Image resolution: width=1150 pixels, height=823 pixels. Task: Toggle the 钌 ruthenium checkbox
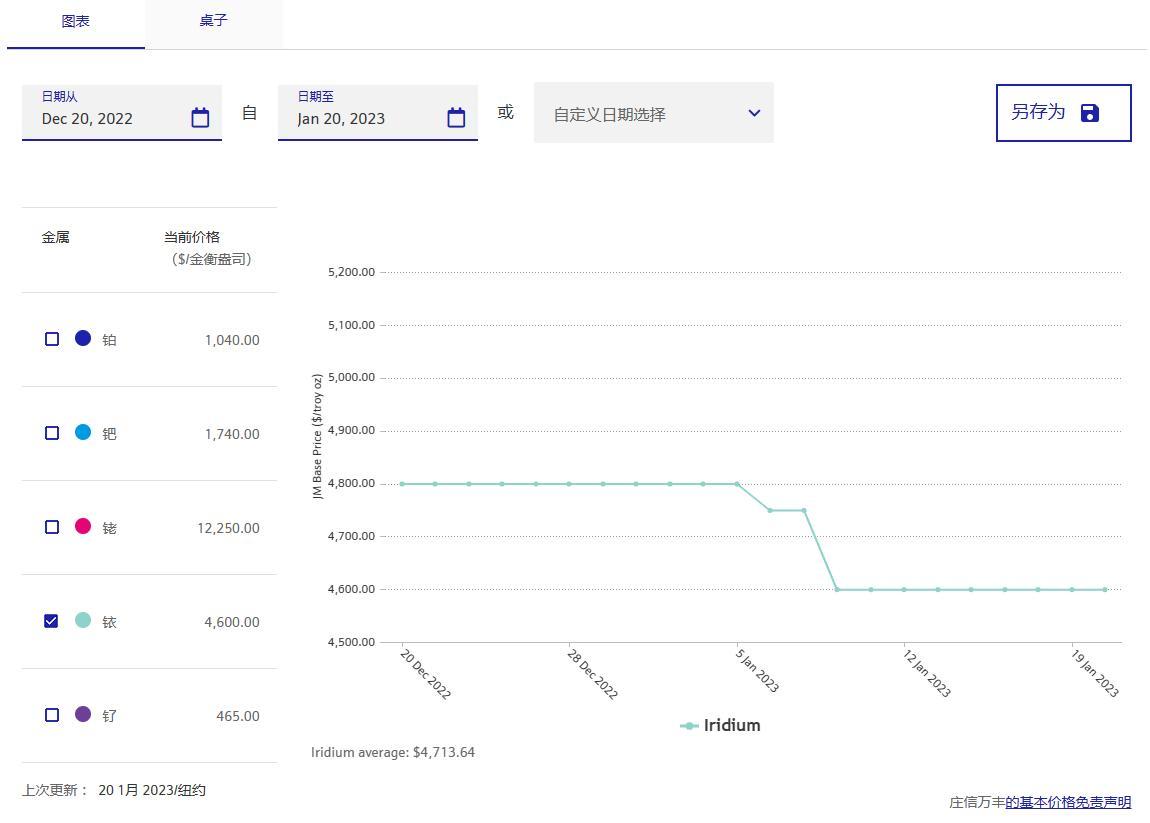click(x=52, y=715)
